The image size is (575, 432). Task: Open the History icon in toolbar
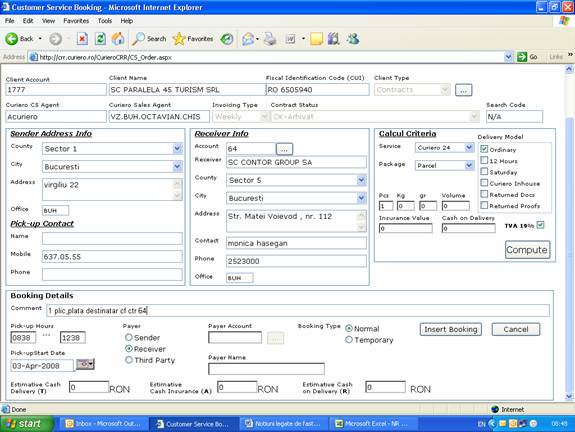[227, 39]
